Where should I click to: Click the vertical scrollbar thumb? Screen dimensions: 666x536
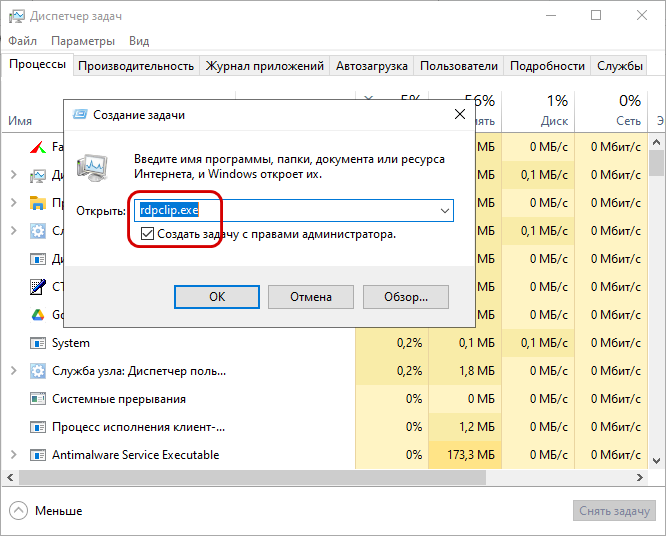coord(656,163)
